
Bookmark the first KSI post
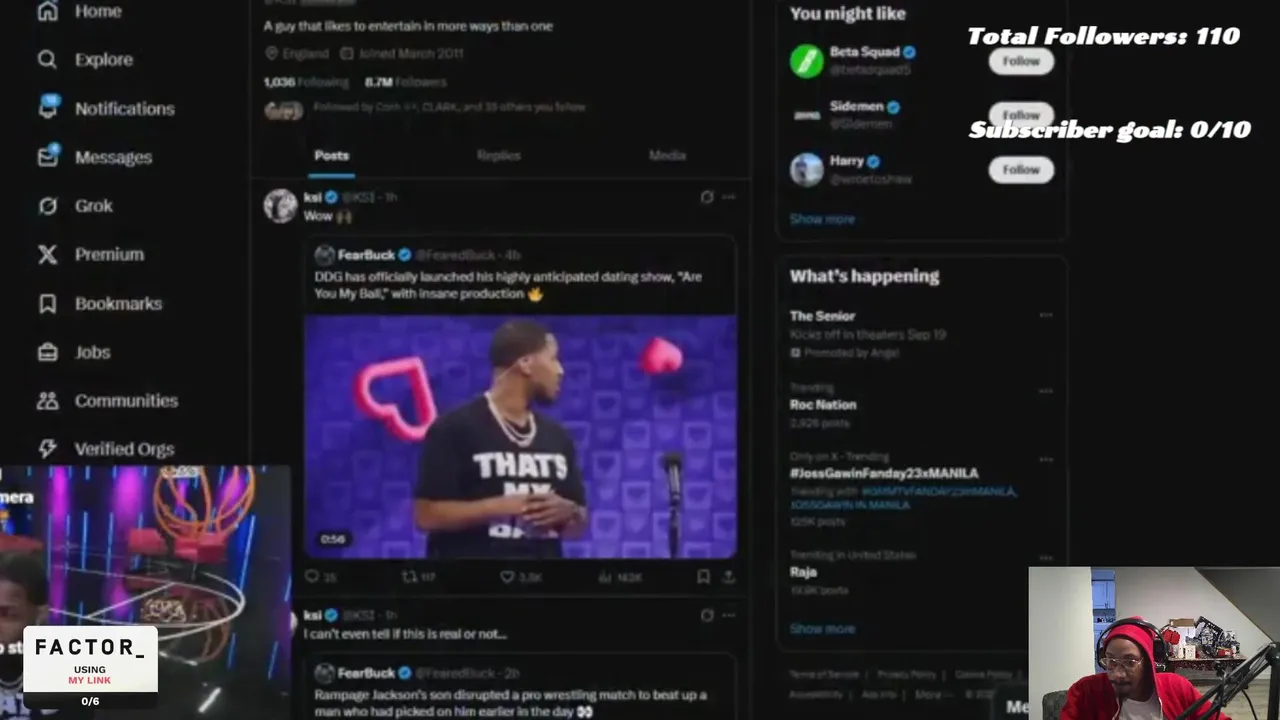[703, 577]
